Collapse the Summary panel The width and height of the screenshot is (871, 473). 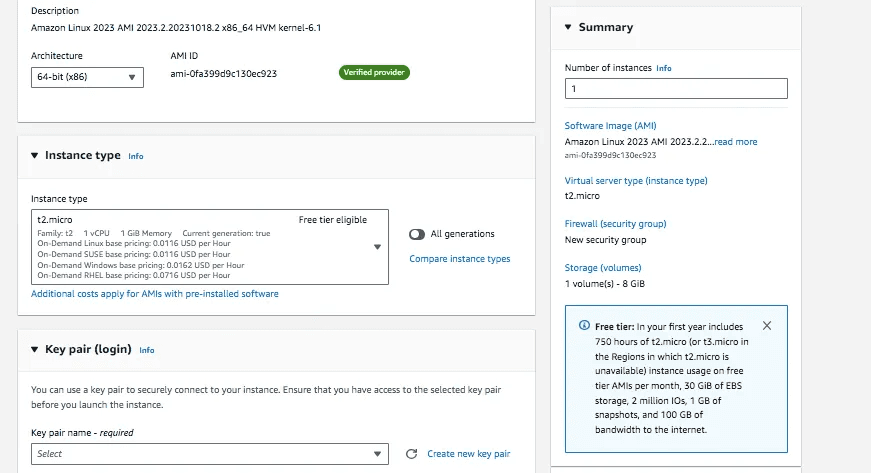pyautogui.click(x=568, y=27)
